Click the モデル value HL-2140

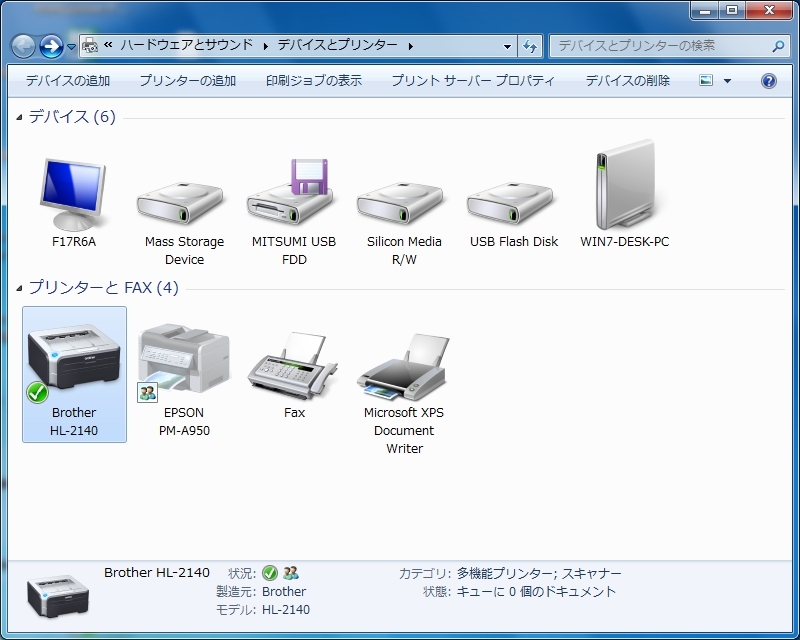286,609
